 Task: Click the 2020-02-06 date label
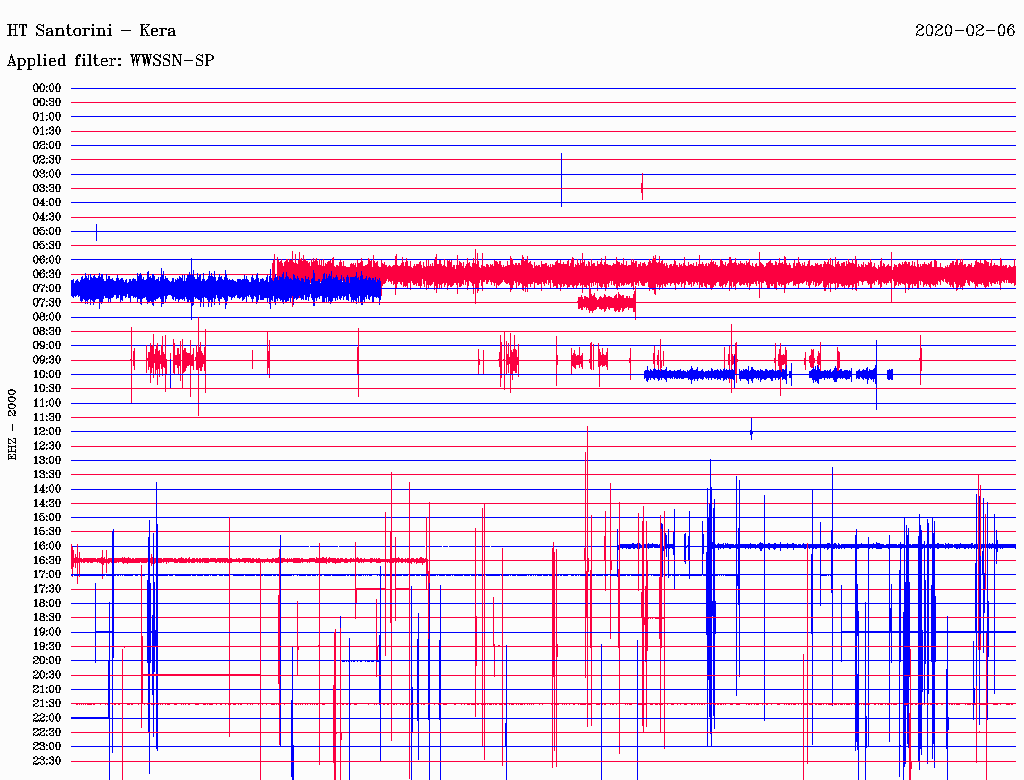point(965,30)
